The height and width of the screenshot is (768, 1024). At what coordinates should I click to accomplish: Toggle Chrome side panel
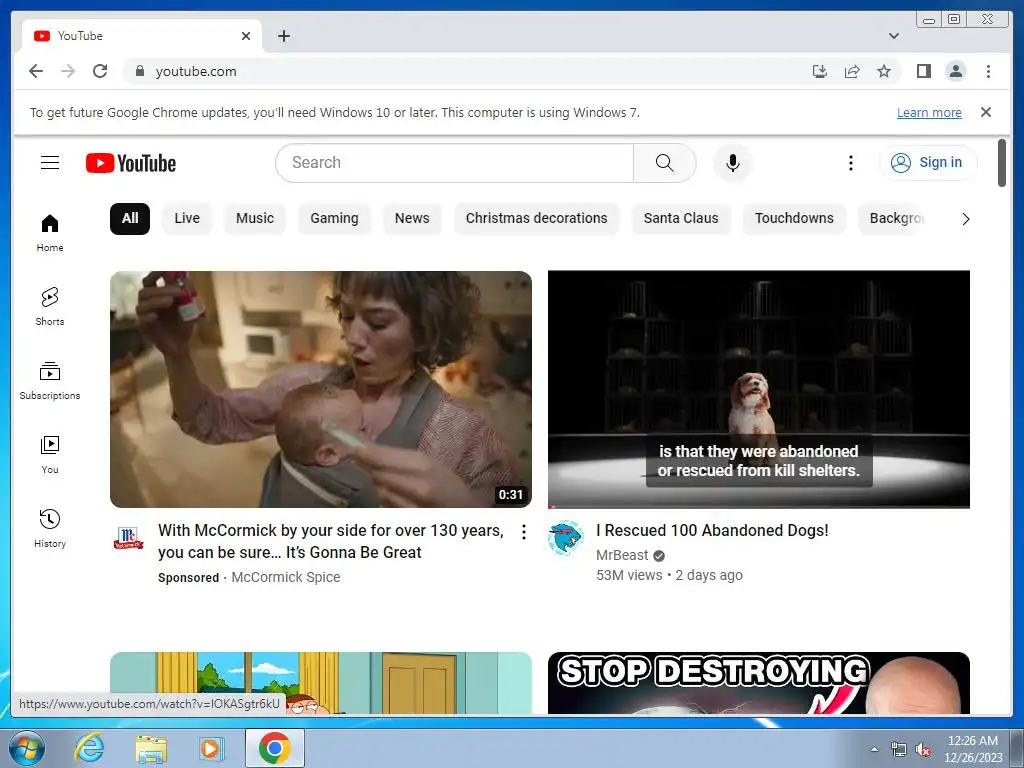pos(923,71)
